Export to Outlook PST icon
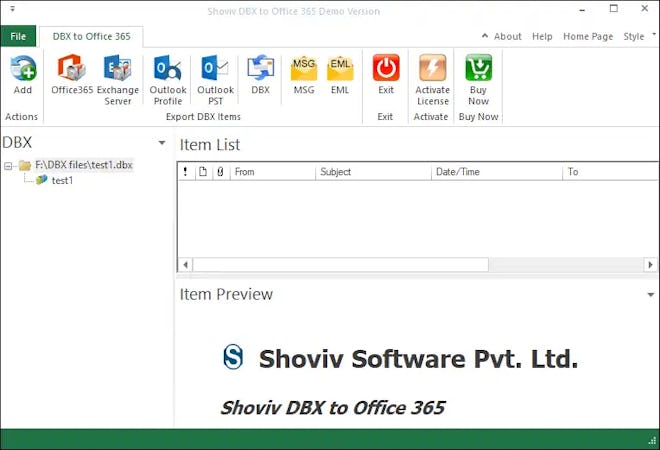 coord(215,68)
